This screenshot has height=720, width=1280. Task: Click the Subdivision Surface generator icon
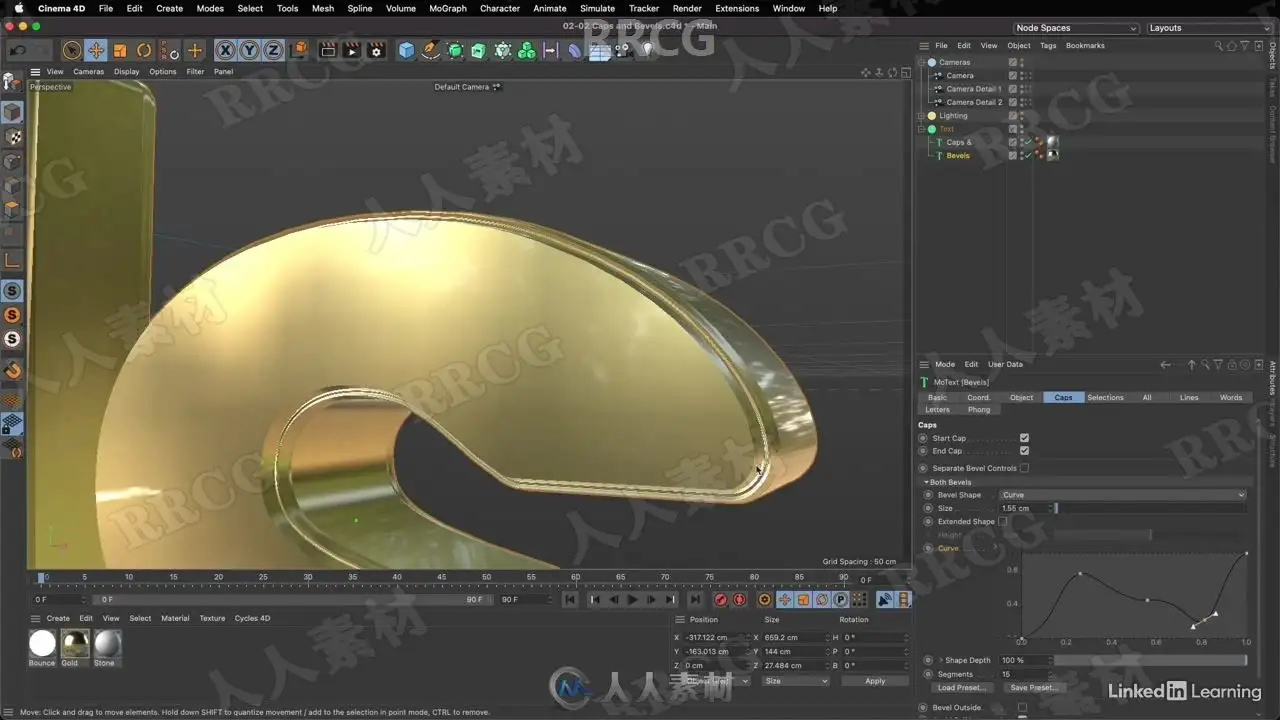pos(455,50)
